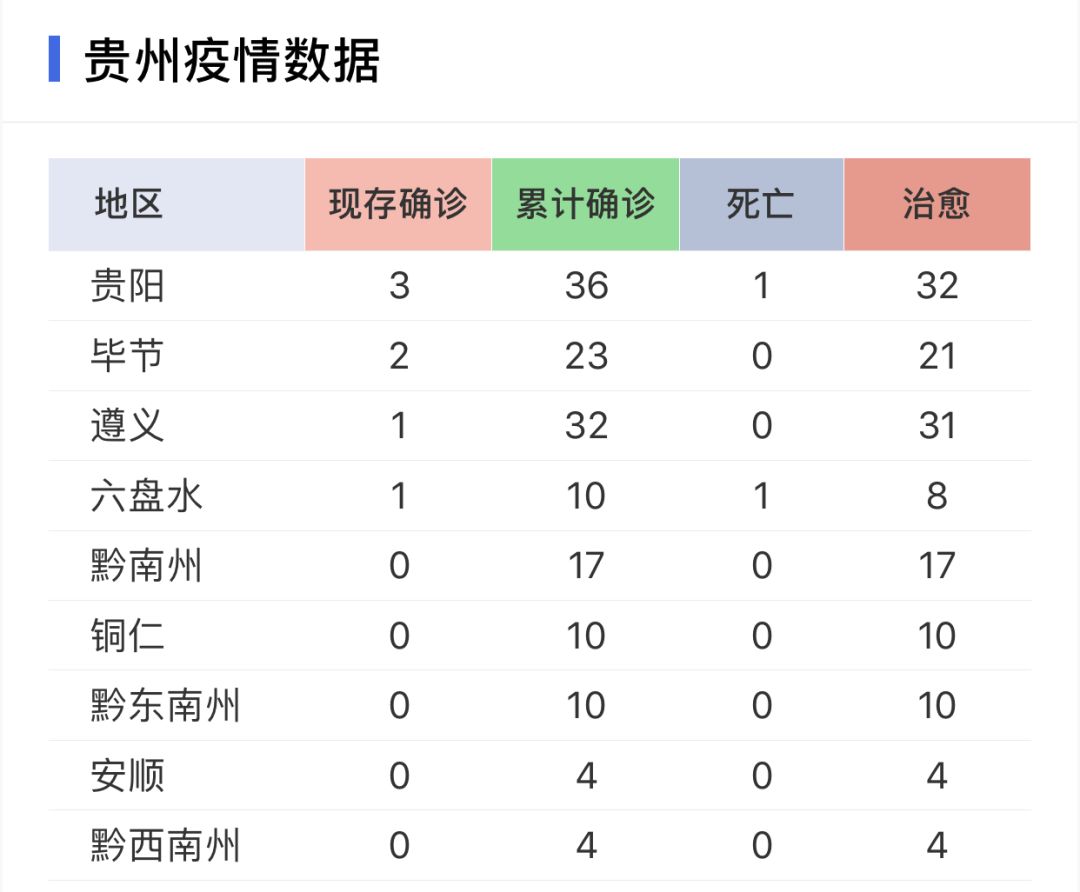This screenshot has height=892, width=1080.
Task: Click the 铜仁 region label
Action: click(x=128, y=636)
